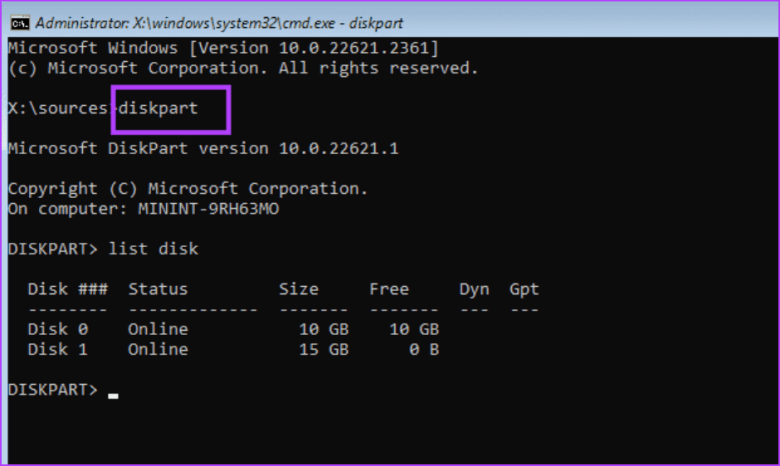Screen dimensions: 780x466
Task: Click the '10 GB' size of Disk 0
Action: [x=324, y=329]
